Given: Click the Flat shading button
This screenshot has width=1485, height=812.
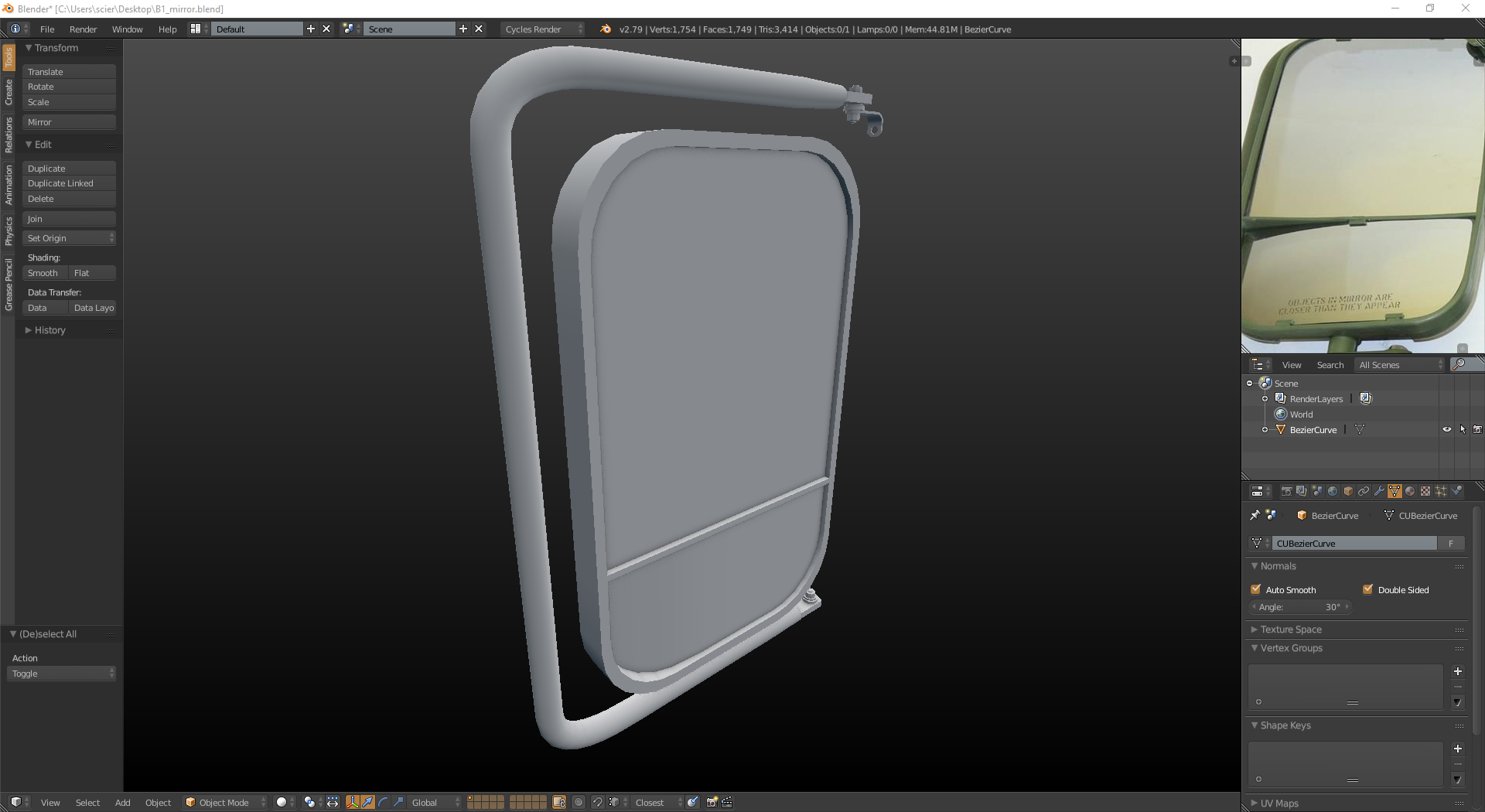Looking at the screenshot, I should point(92,273).
